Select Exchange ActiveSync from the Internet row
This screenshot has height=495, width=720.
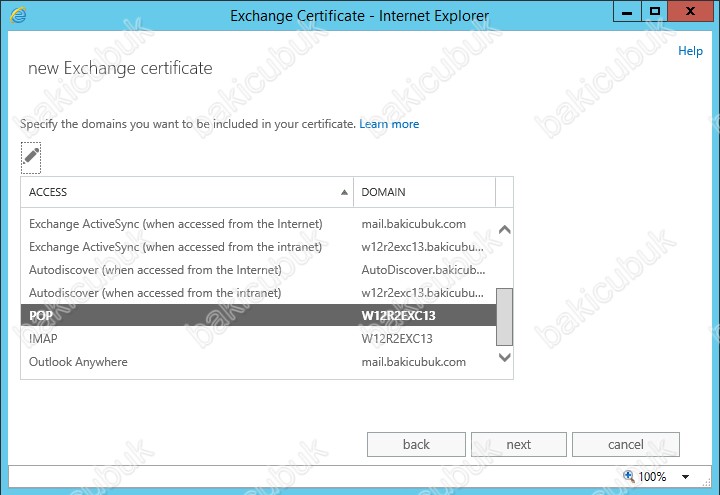[259, 224]
